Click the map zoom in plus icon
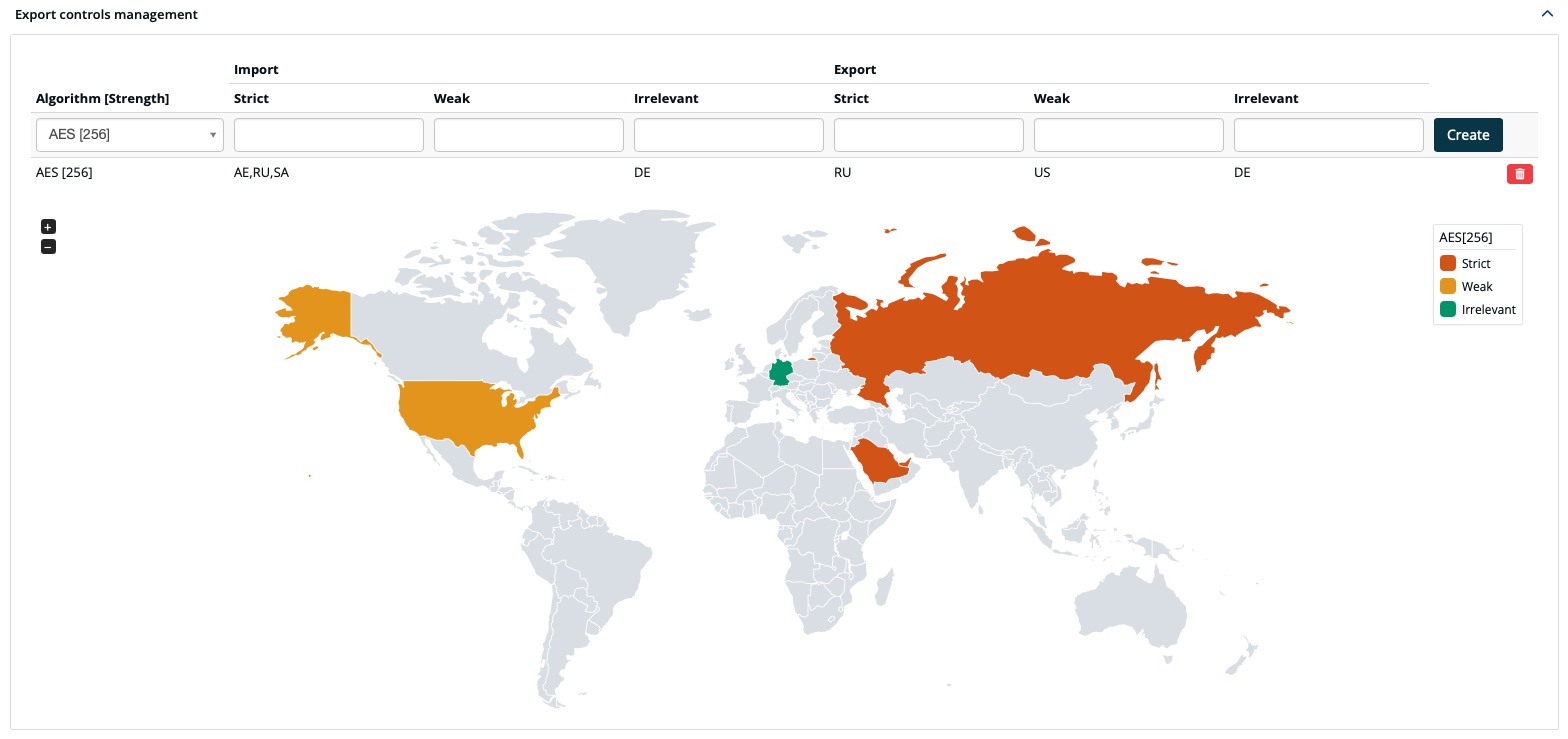The image size is (1568, 739). click(x=48, y=227)
